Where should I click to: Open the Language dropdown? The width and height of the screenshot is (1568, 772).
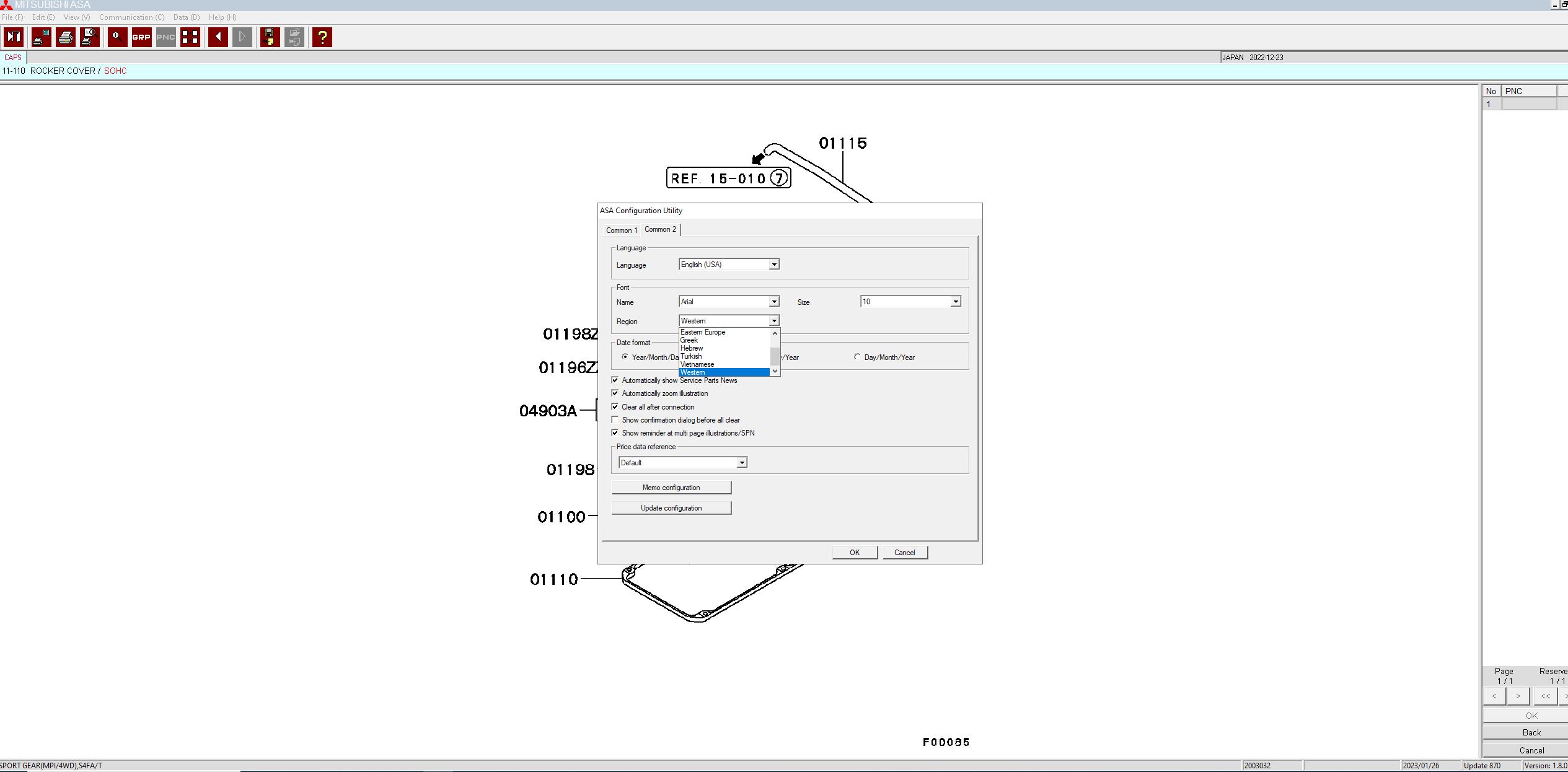click(729, 265)
